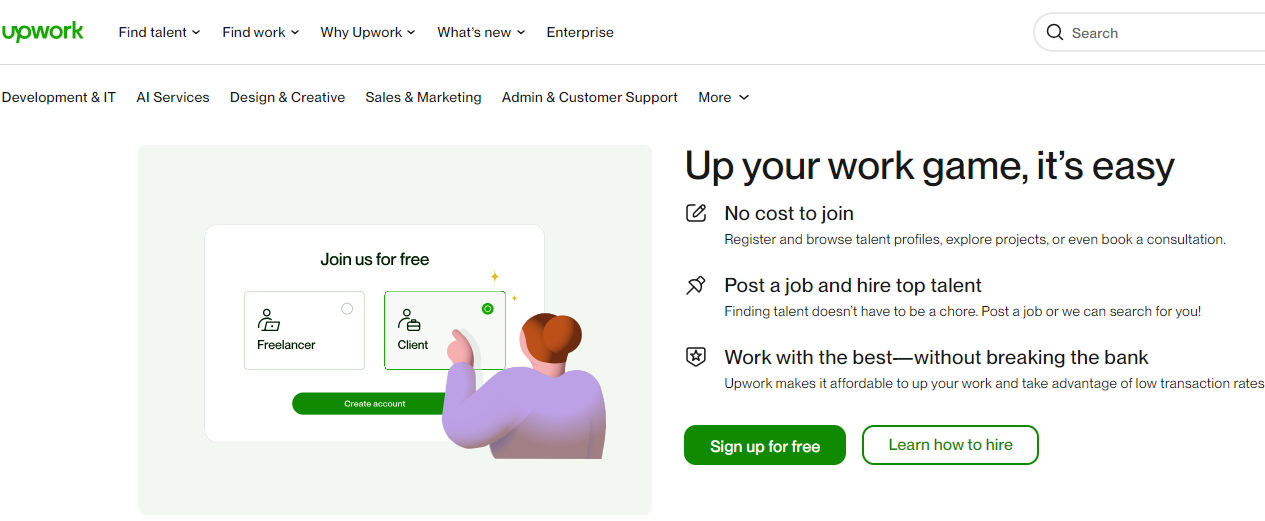The width and height of the screenshot is (1265, 521).
Task: Expand the More categories dropdown
Action: [723, 97]
